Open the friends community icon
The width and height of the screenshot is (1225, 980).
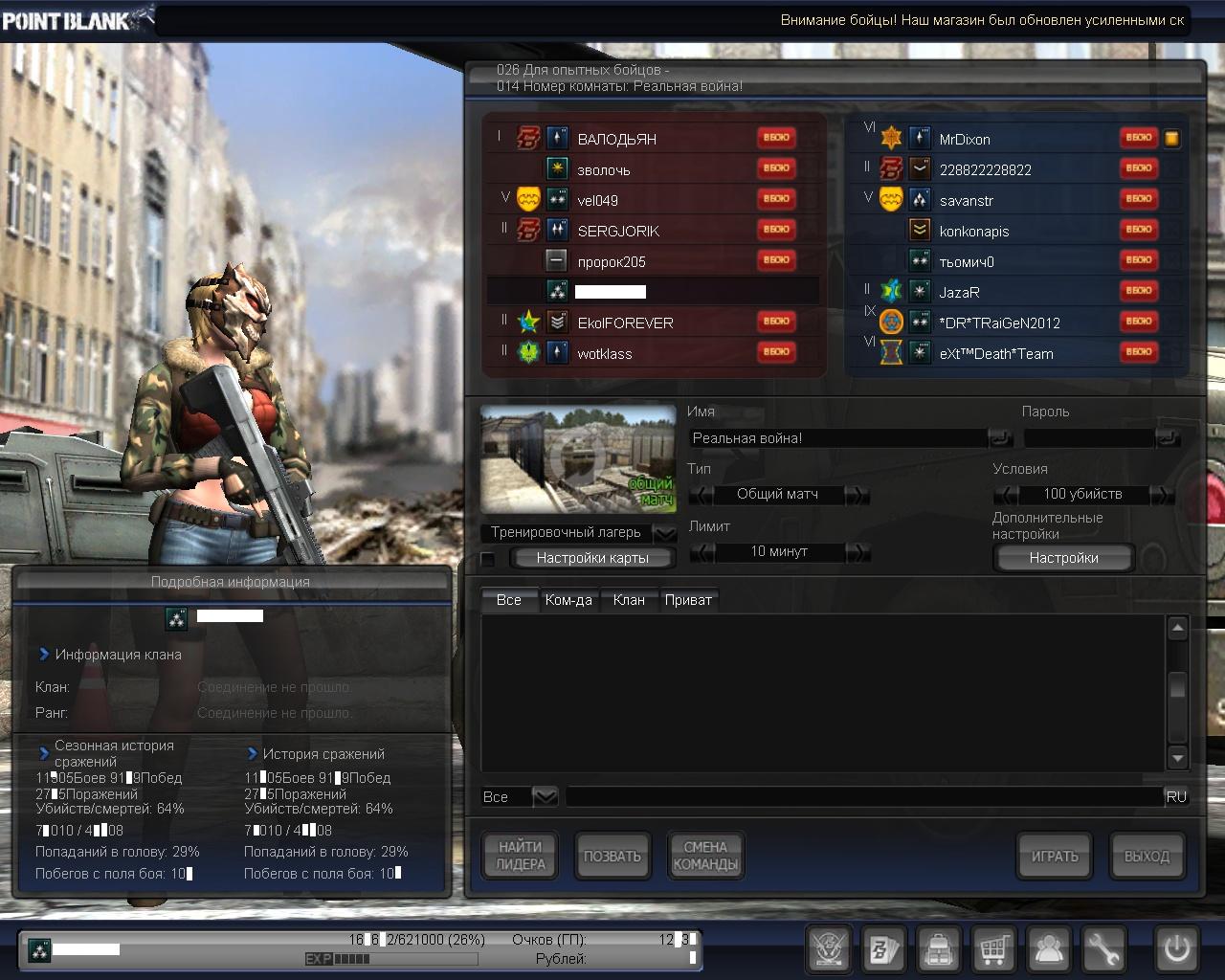coord(1049,949)
